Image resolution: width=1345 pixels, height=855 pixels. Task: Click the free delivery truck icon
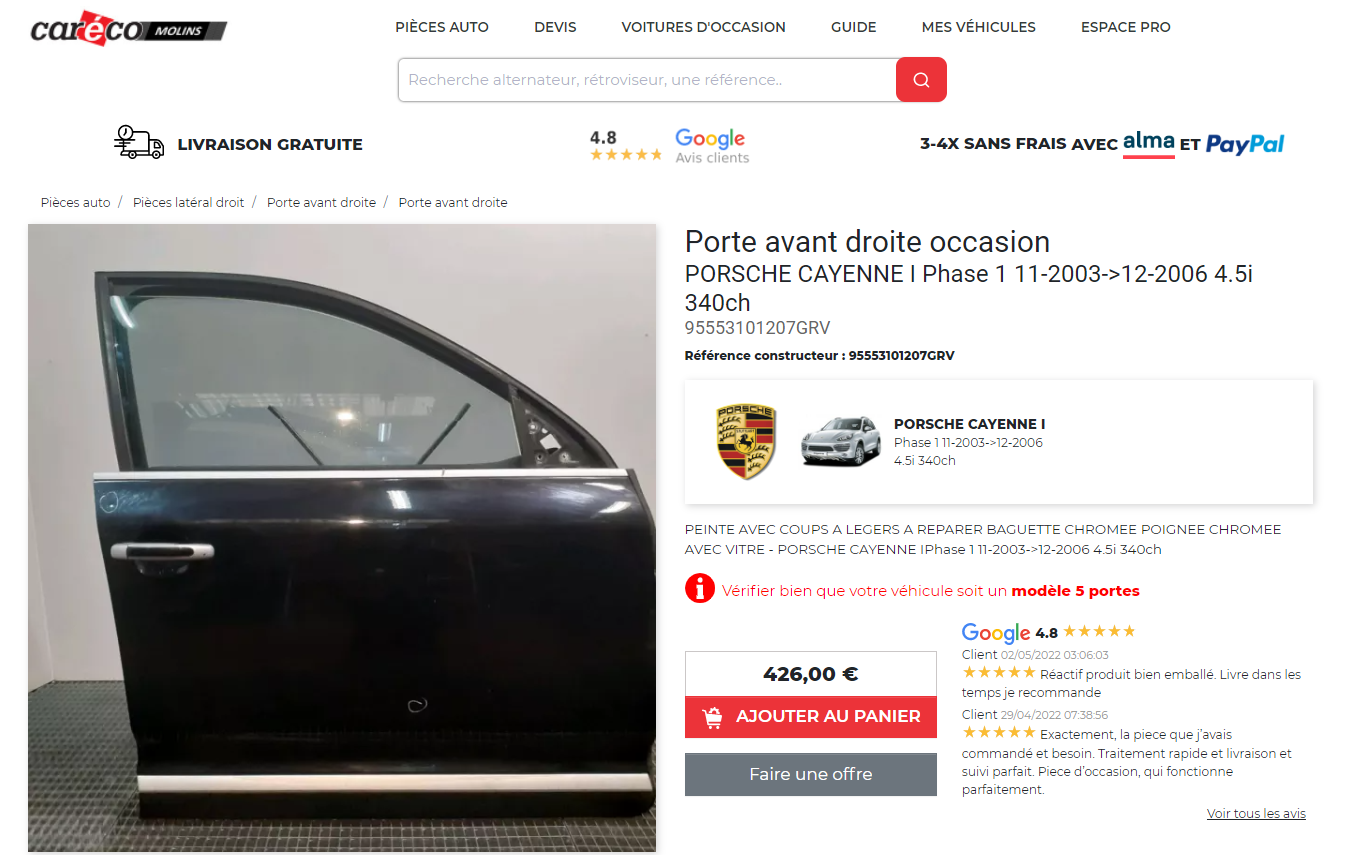(139, 143)
